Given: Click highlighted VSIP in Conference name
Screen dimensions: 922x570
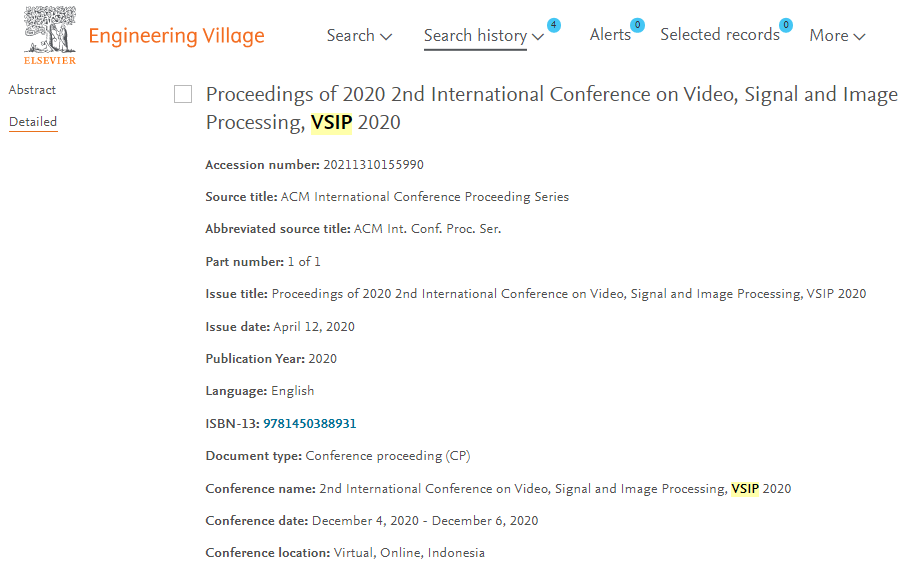Looking at the screenshot, I should tap(745, 489).
